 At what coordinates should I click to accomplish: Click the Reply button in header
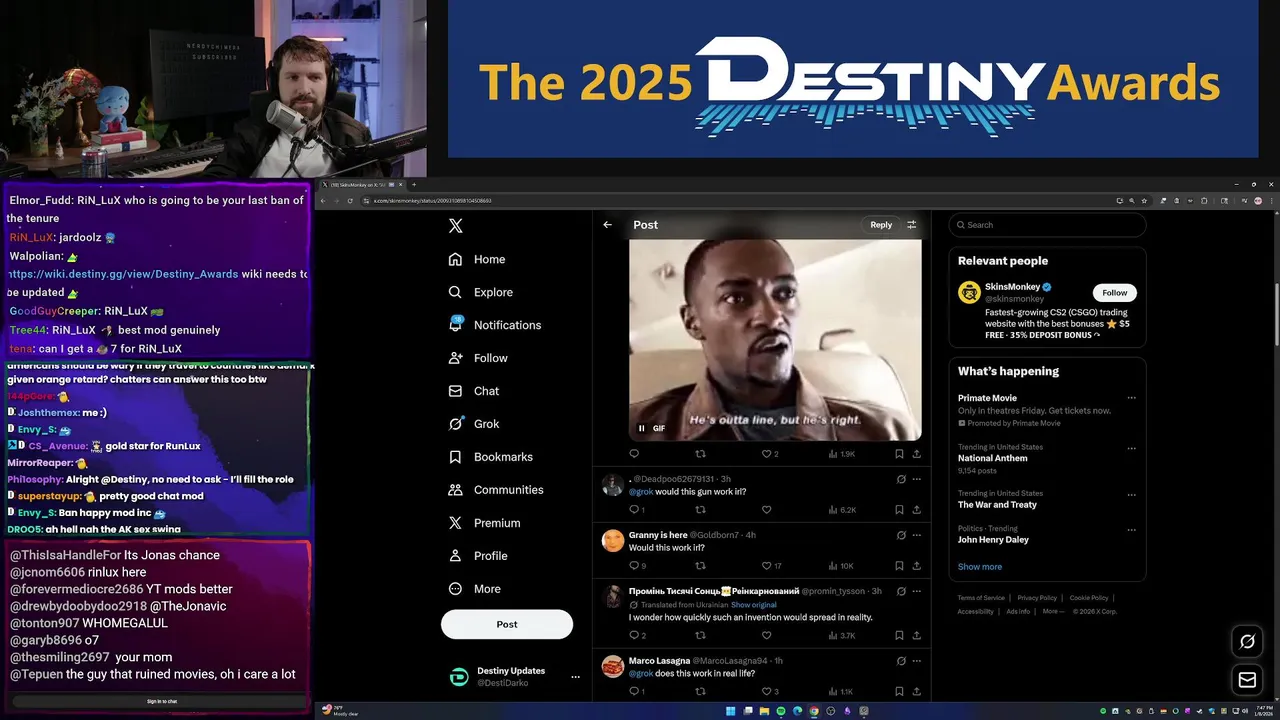(x=881, y=225)
